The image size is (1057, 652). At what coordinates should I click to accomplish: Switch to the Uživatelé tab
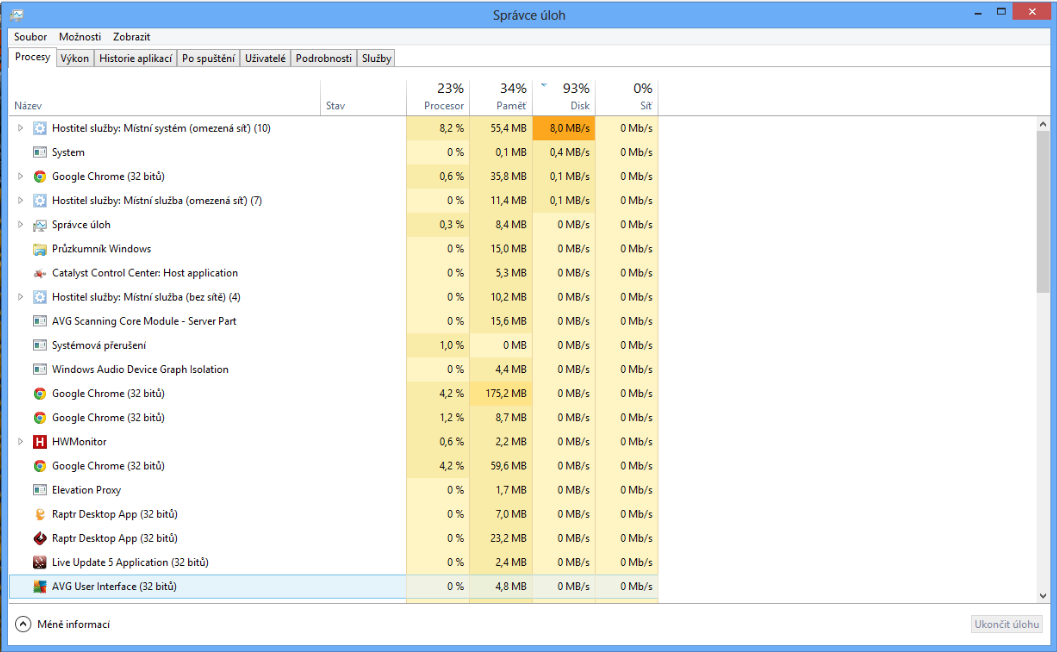click(265, 59)
